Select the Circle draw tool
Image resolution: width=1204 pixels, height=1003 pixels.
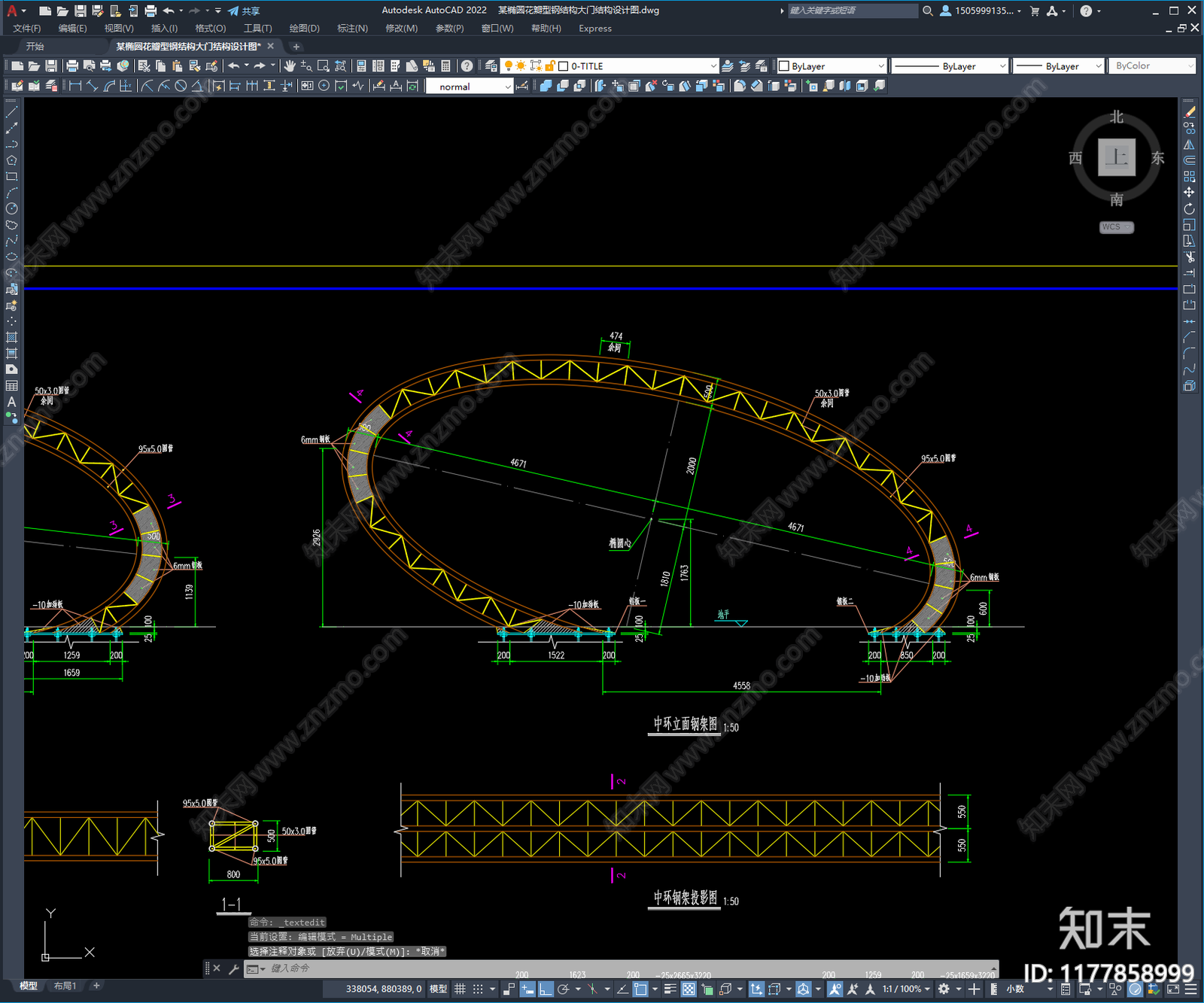point(11,209)
